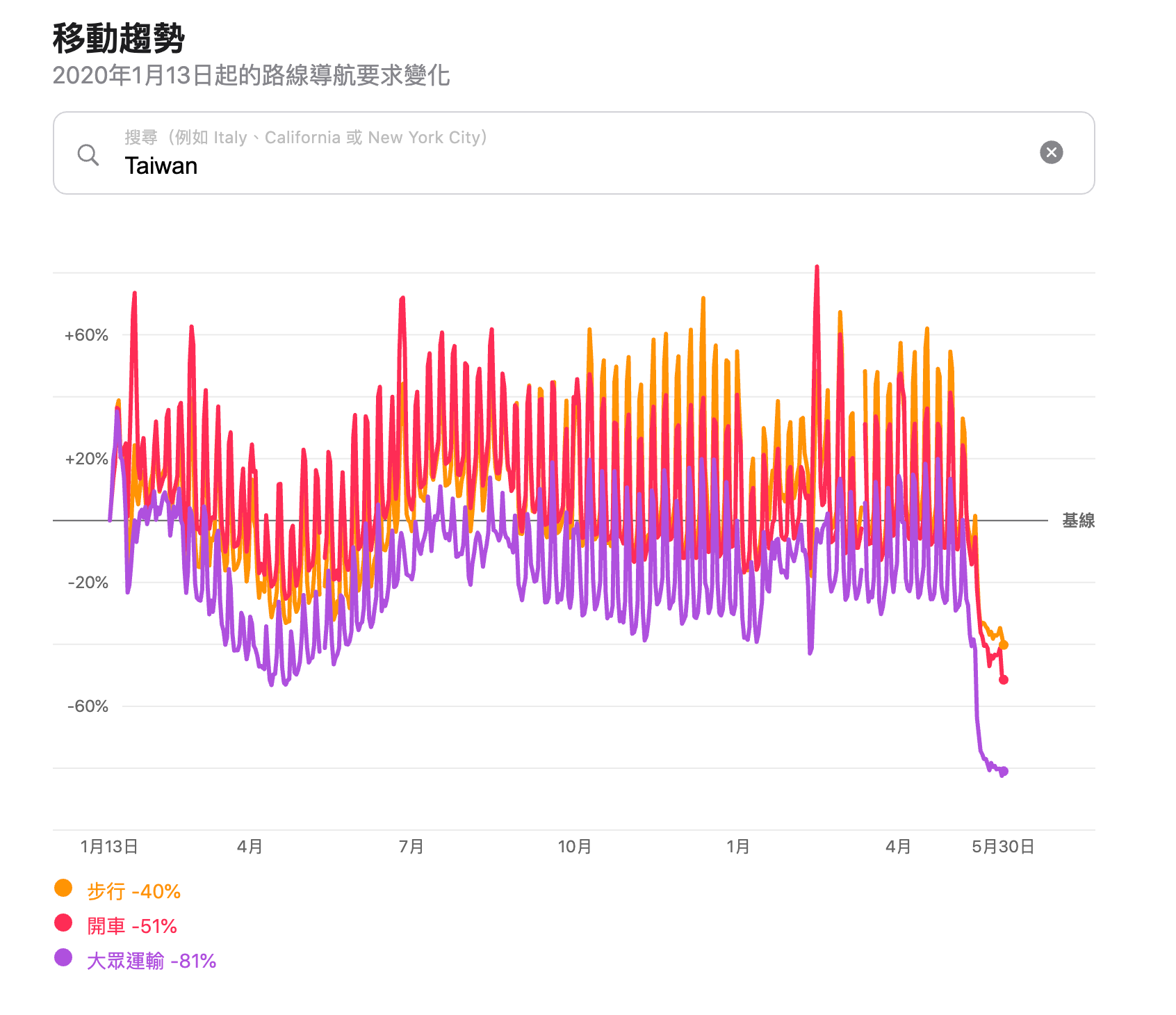Viewport: 1176px width, 1015px height.
Task: Clear the Taiwan search text
Action: (1051, 152)
